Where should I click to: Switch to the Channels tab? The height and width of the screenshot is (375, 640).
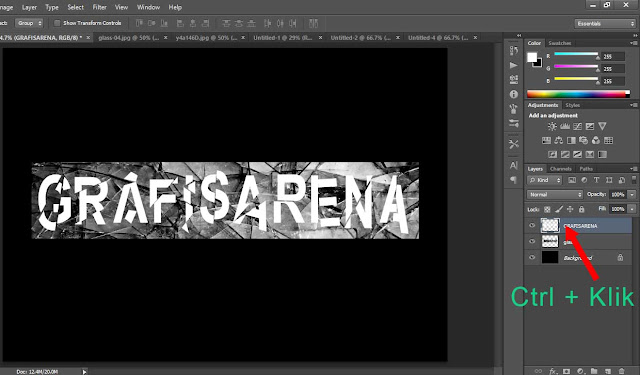[x=560, y=169]
